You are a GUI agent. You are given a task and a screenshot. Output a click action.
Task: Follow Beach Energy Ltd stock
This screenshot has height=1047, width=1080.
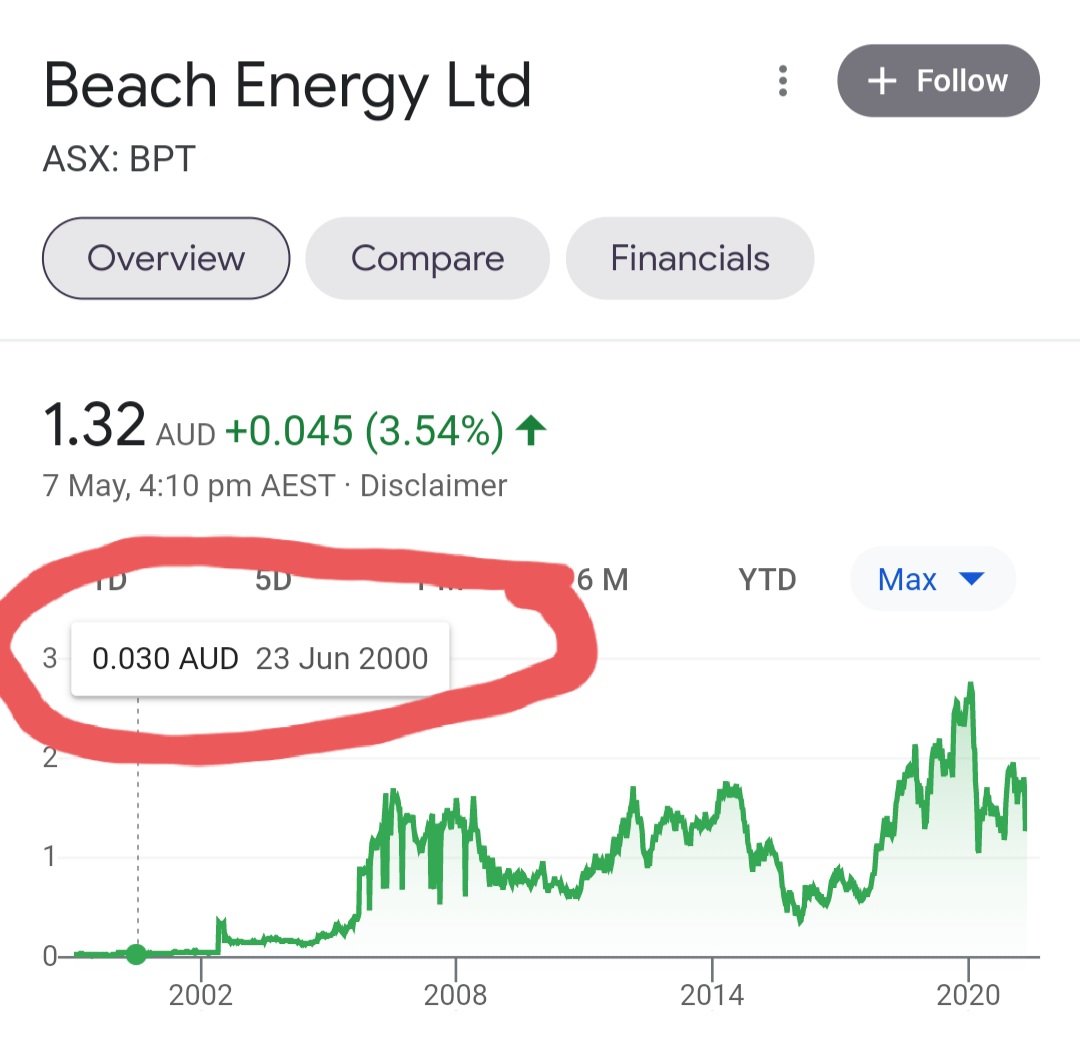pyautogui.click(x=938, y=81)
